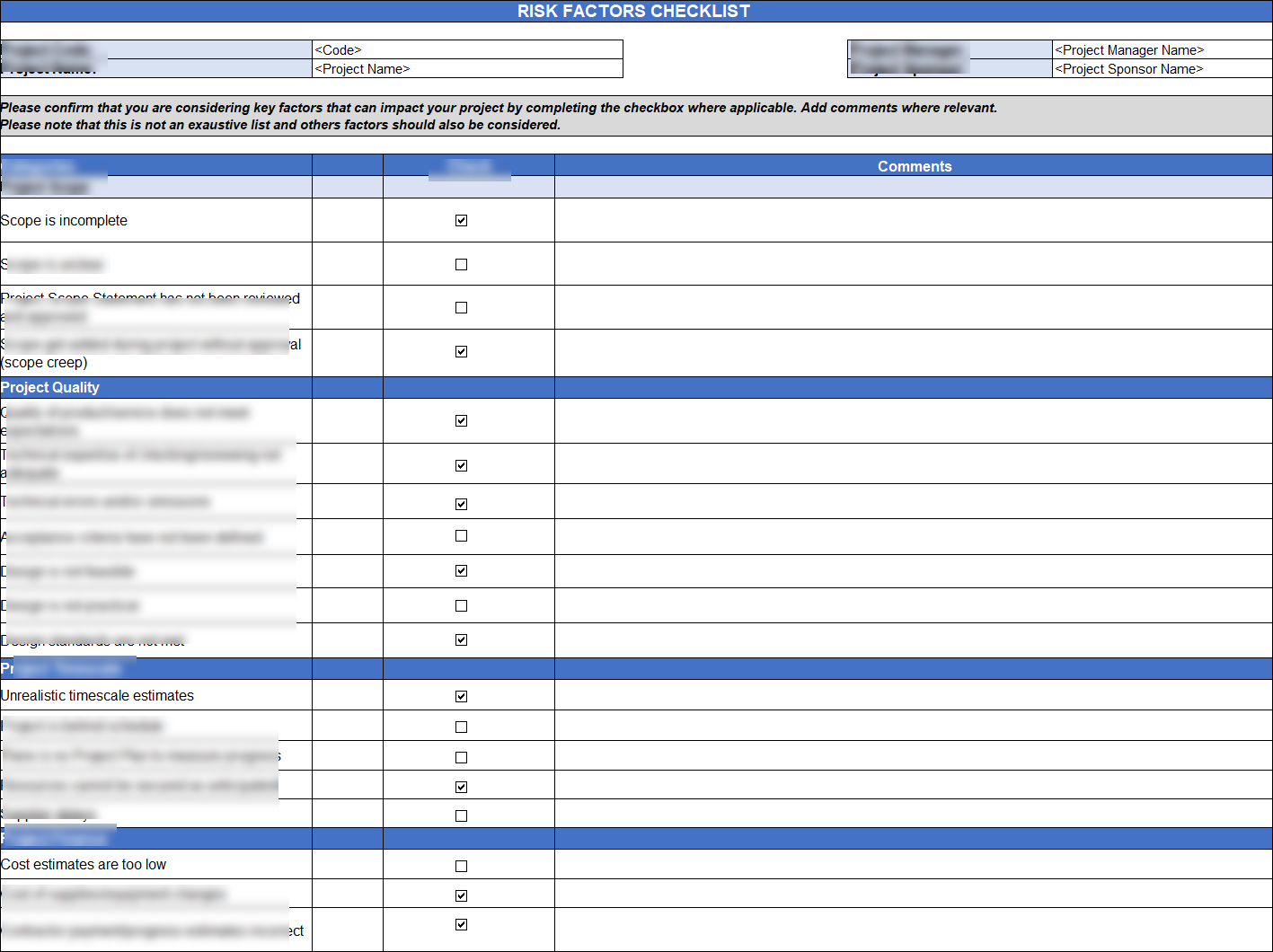This screenshot has height=952, width=1273.
Task: Select the "(scope creep)" label cell
Action: pos(155,353)
